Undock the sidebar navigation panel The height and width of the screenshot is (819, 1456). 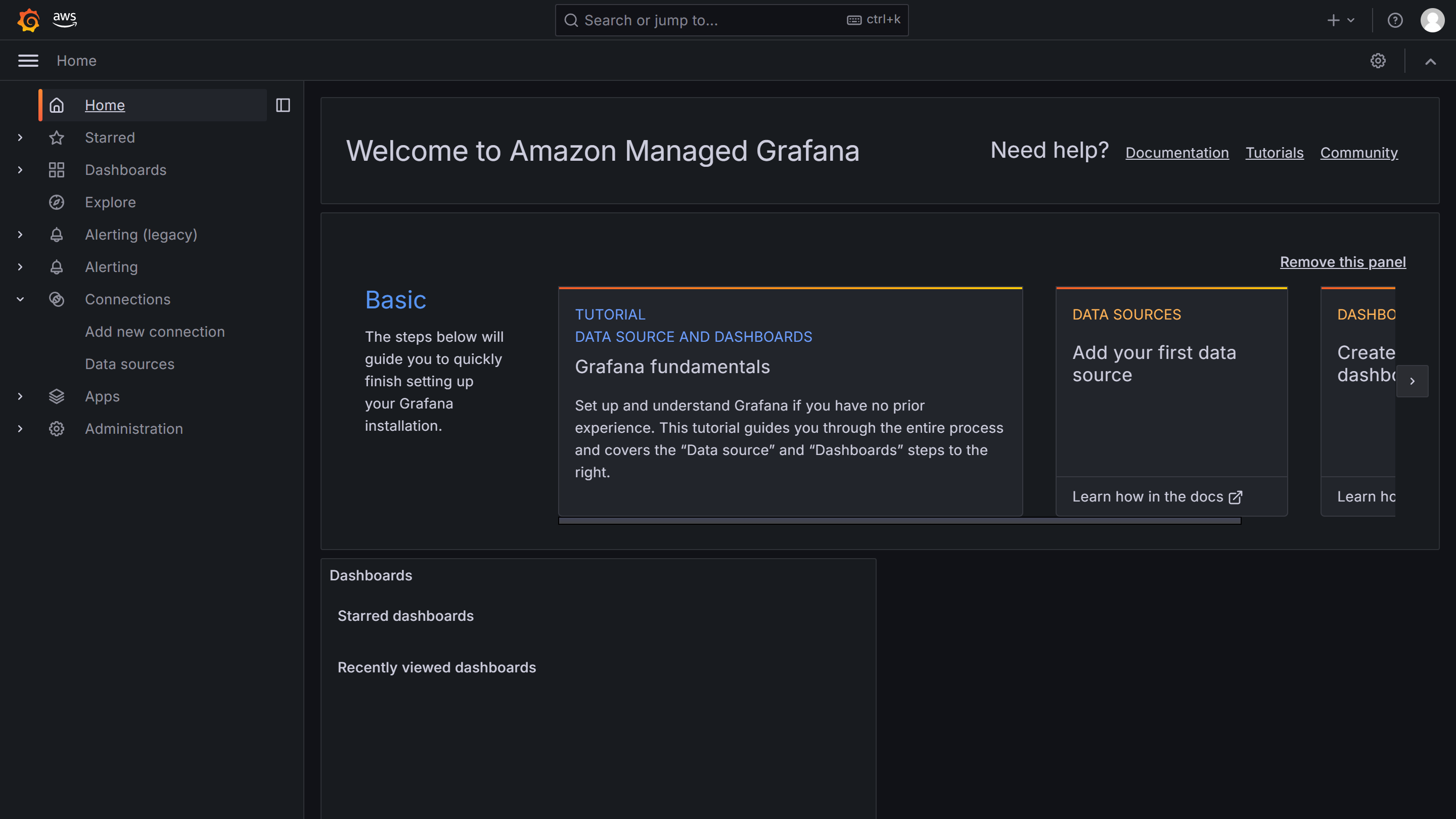[283, 105]
